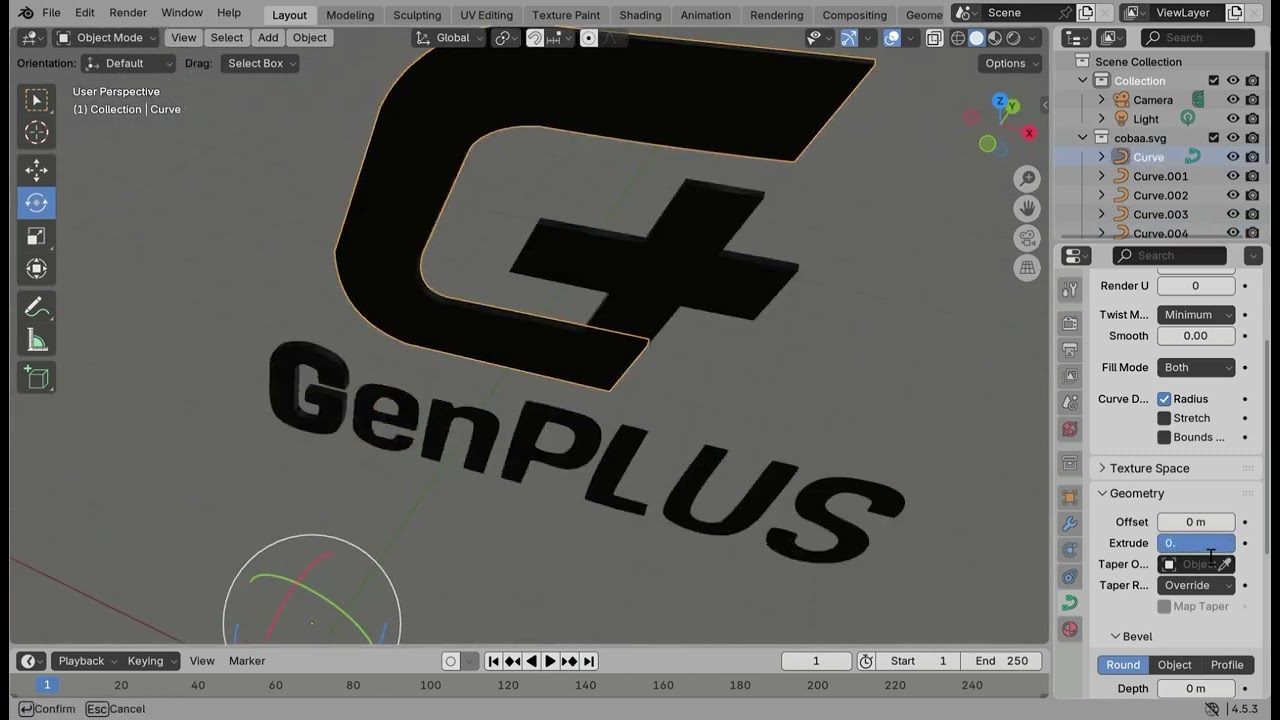Select the Move tool
Image resolution: width=1280 pixels, height=720 pixels.
click(x=36, y=170)
